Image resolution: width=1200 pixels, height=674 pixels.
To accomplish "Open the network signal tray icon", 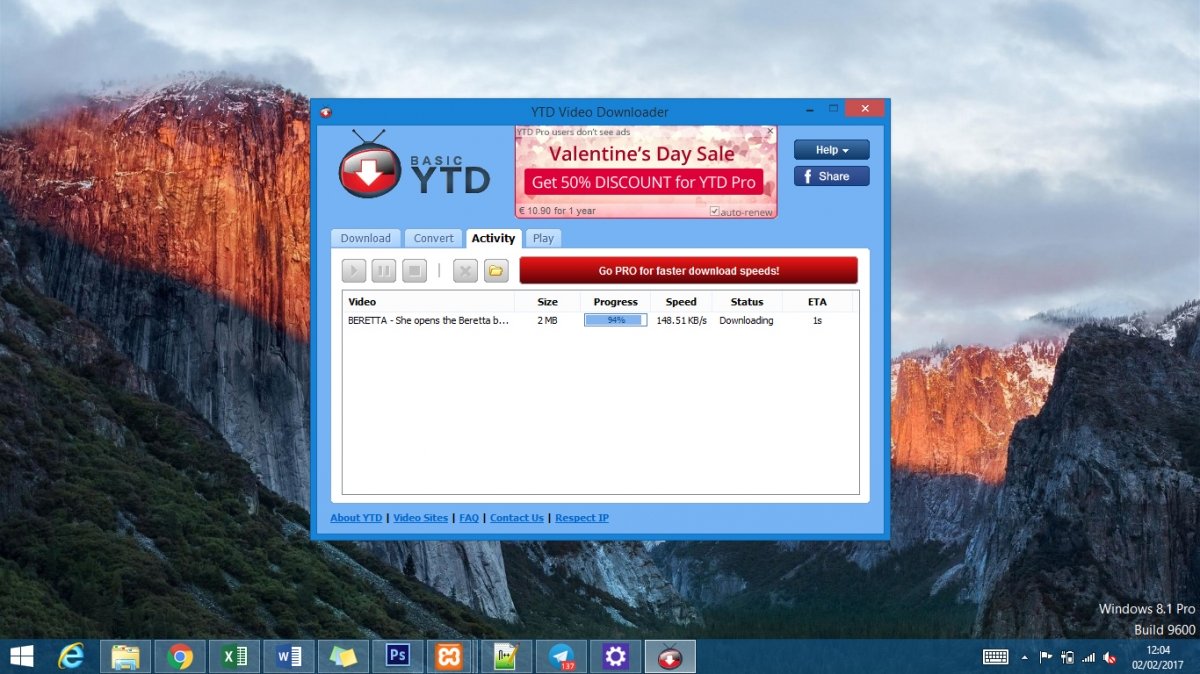I will tap(1089, 657).
